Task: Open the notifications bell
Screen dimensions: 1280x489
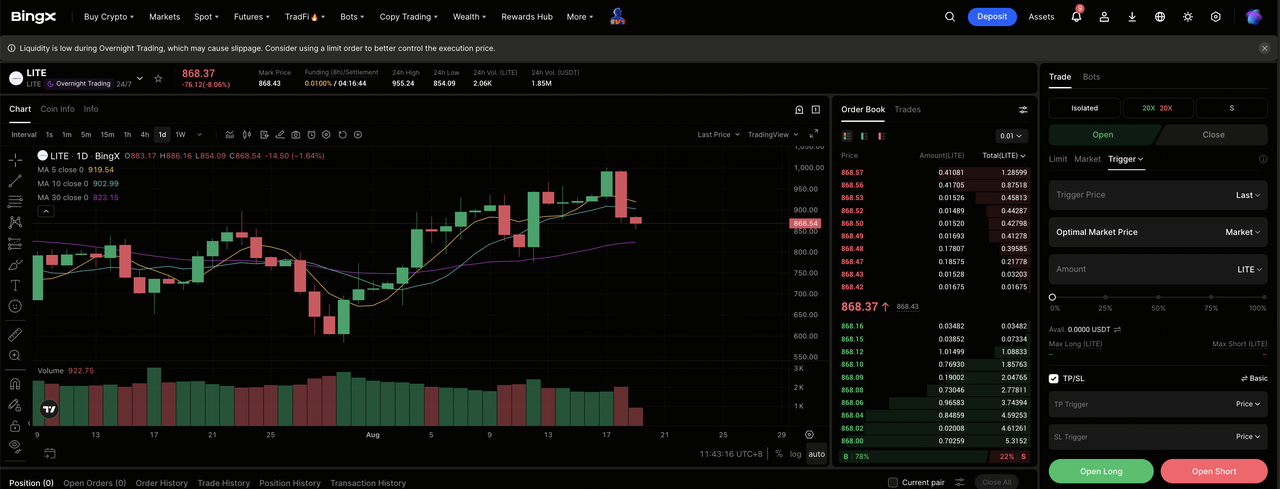Action: pyautogui.click(x=1076, y=17)
